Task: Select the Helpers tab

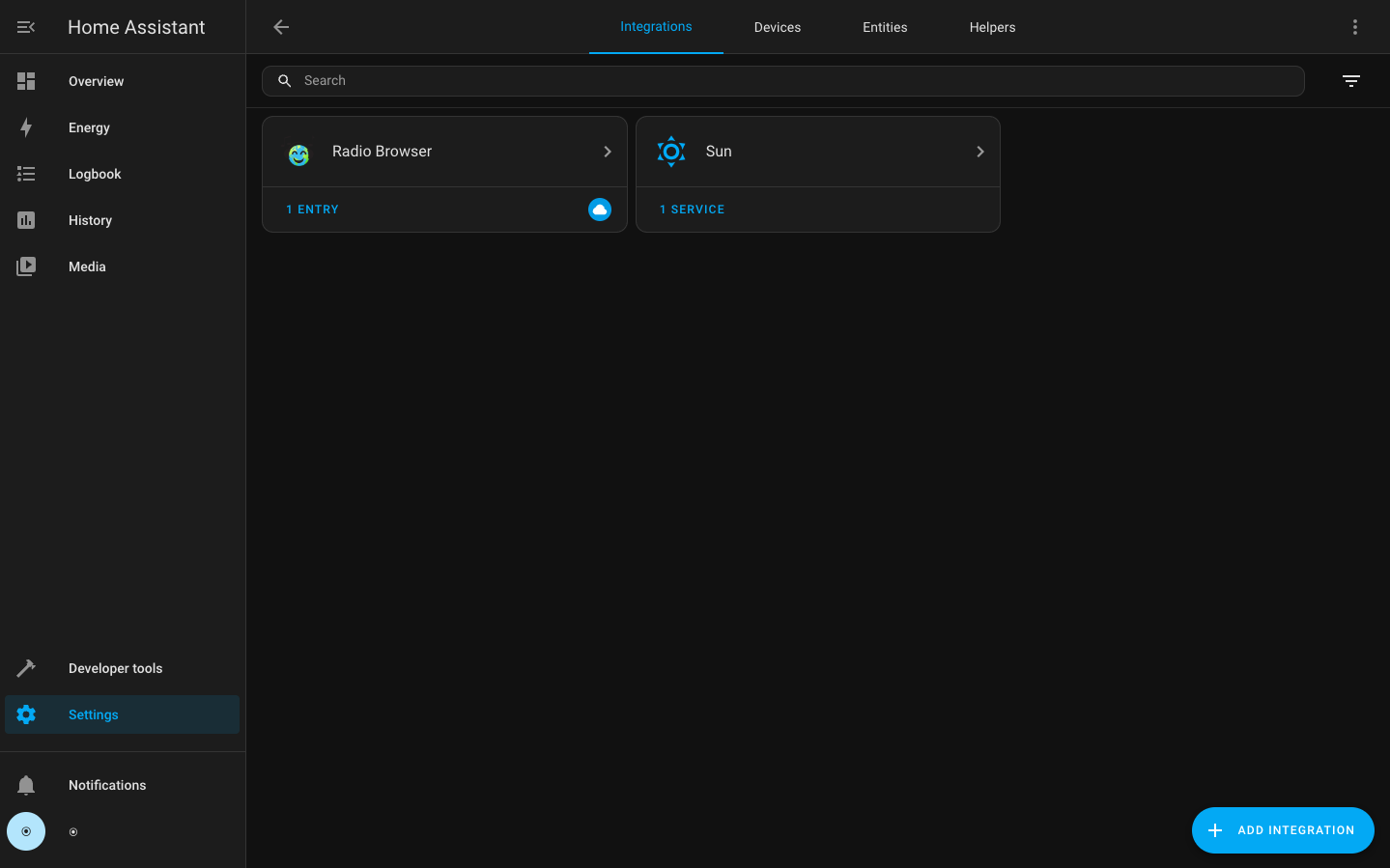Action: click(x=992, y=27)
